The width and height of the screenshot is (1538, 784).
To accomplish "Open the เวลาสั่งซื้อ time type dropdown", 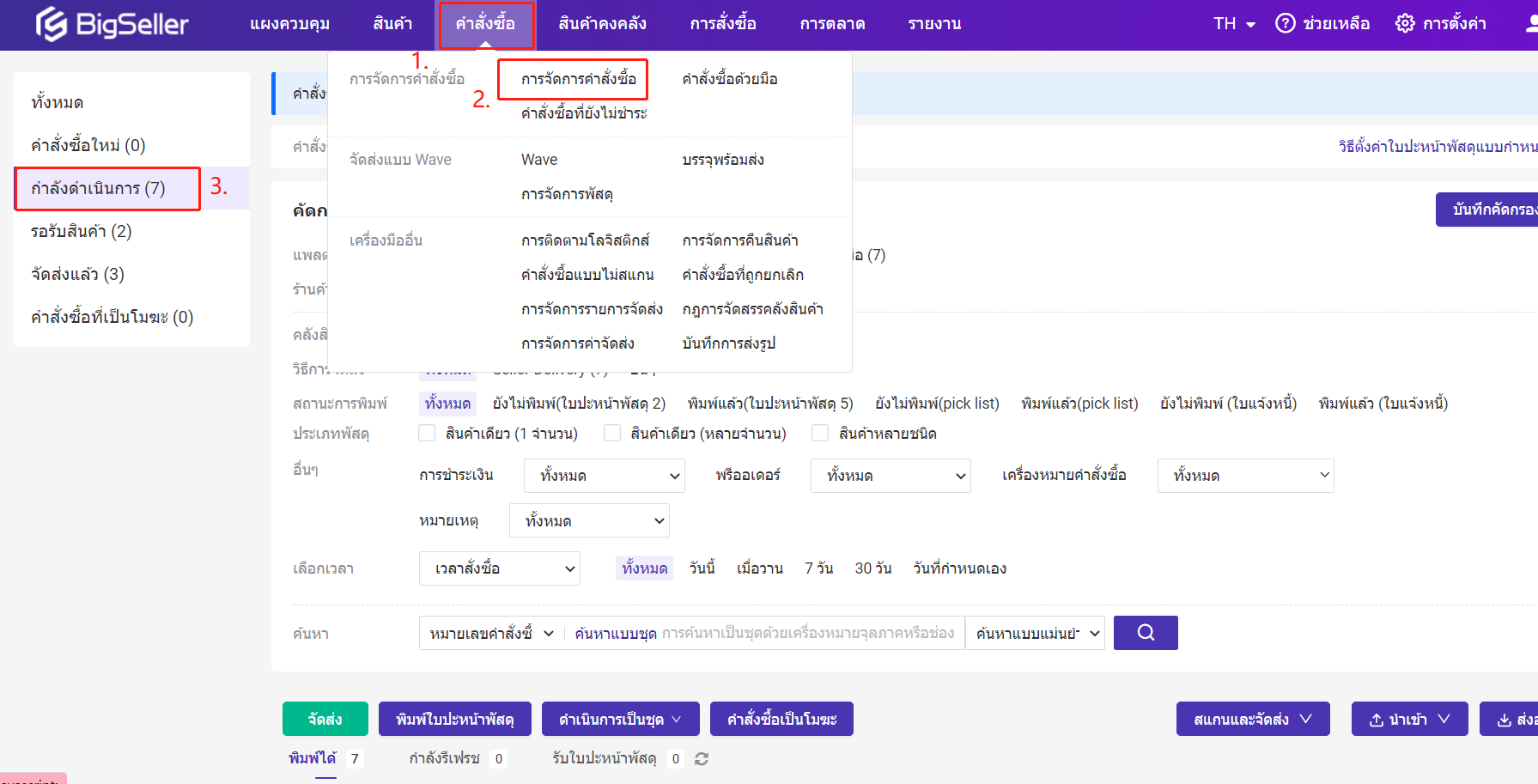I will click(499, 568).
